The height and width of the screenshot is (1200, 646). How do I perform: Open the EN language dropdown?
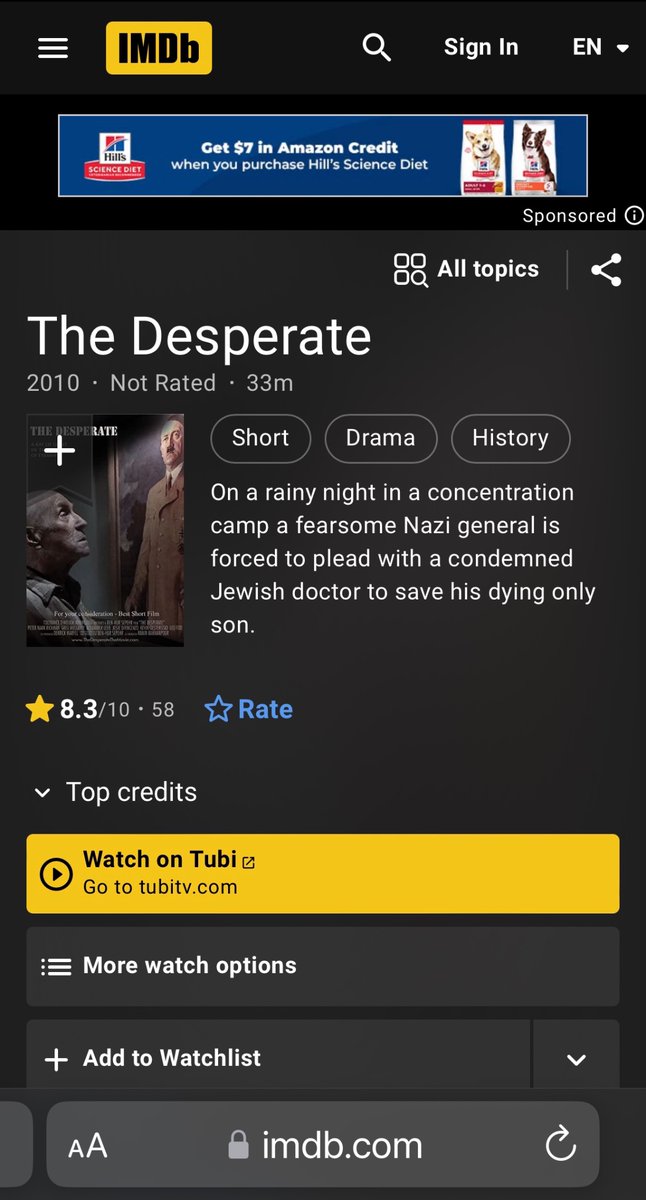[601, 47]
